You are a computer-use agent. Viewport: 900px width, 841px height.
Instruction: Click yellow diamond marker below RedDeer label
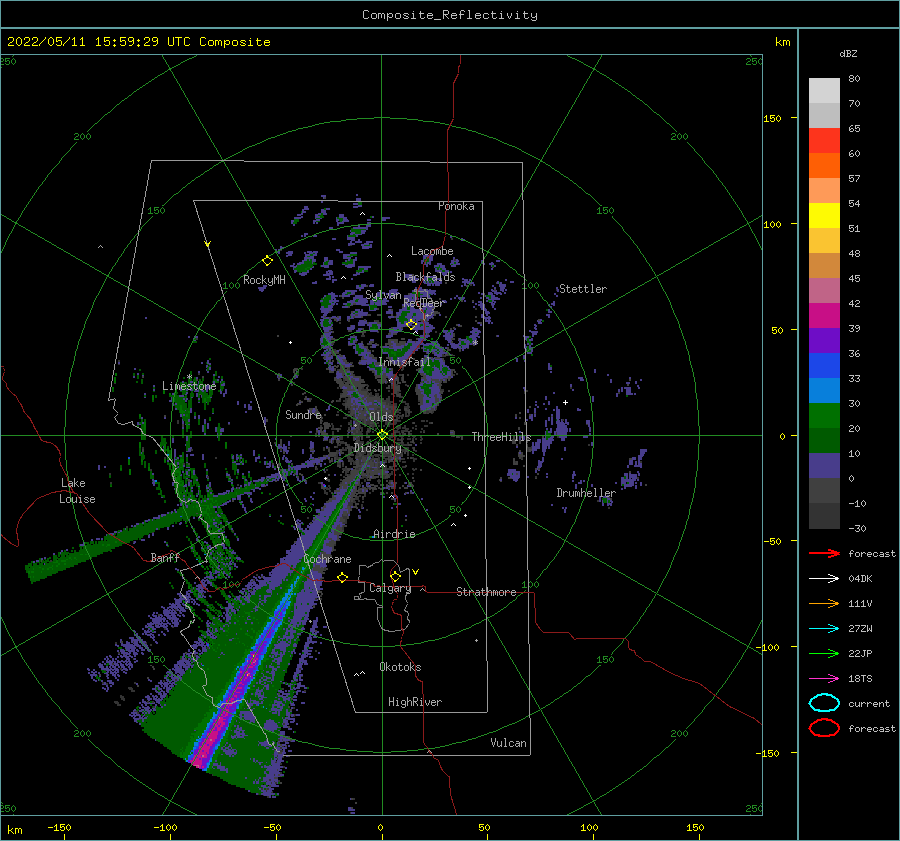[411, 325]
